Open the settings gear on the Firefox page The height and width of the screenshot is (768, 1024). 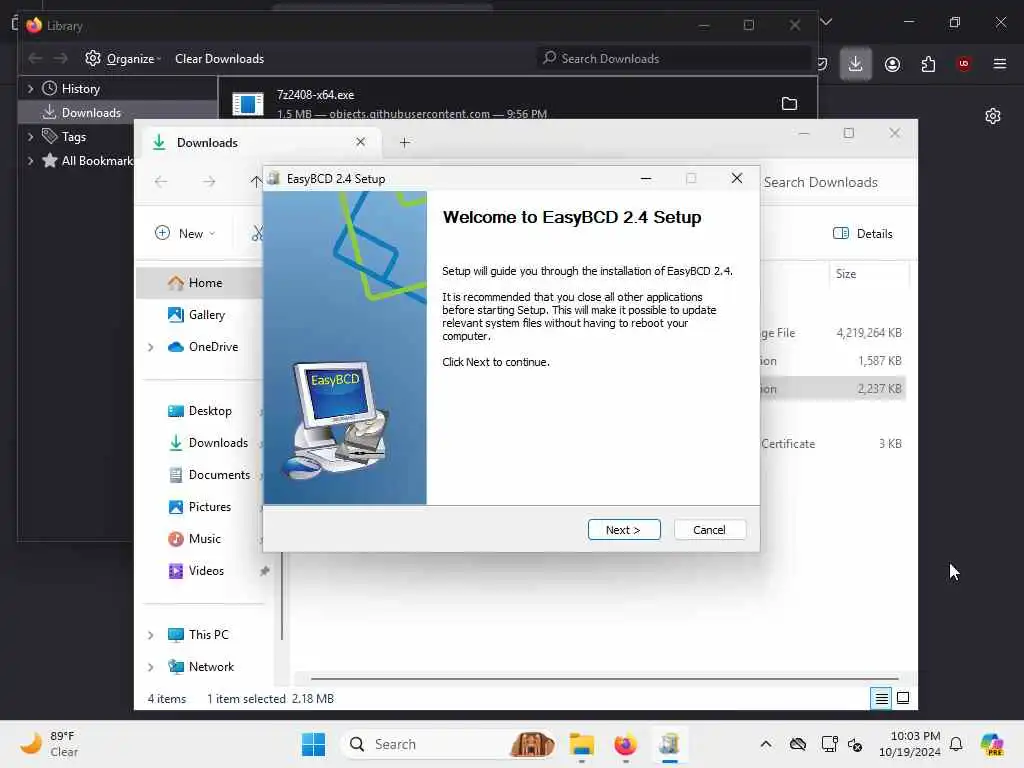point(993,116)
